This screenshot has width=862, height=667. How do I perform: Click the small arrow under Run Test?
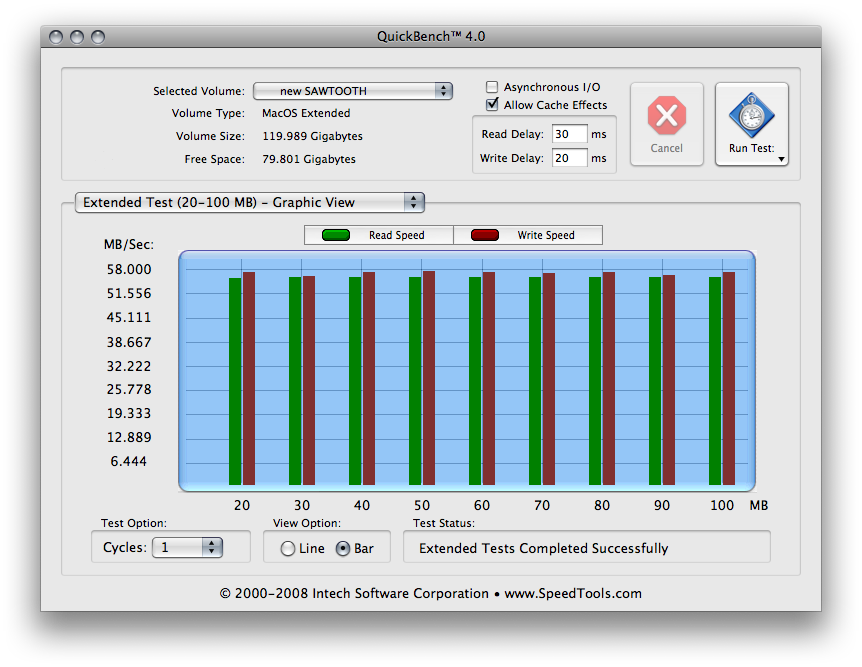(781, 159)
